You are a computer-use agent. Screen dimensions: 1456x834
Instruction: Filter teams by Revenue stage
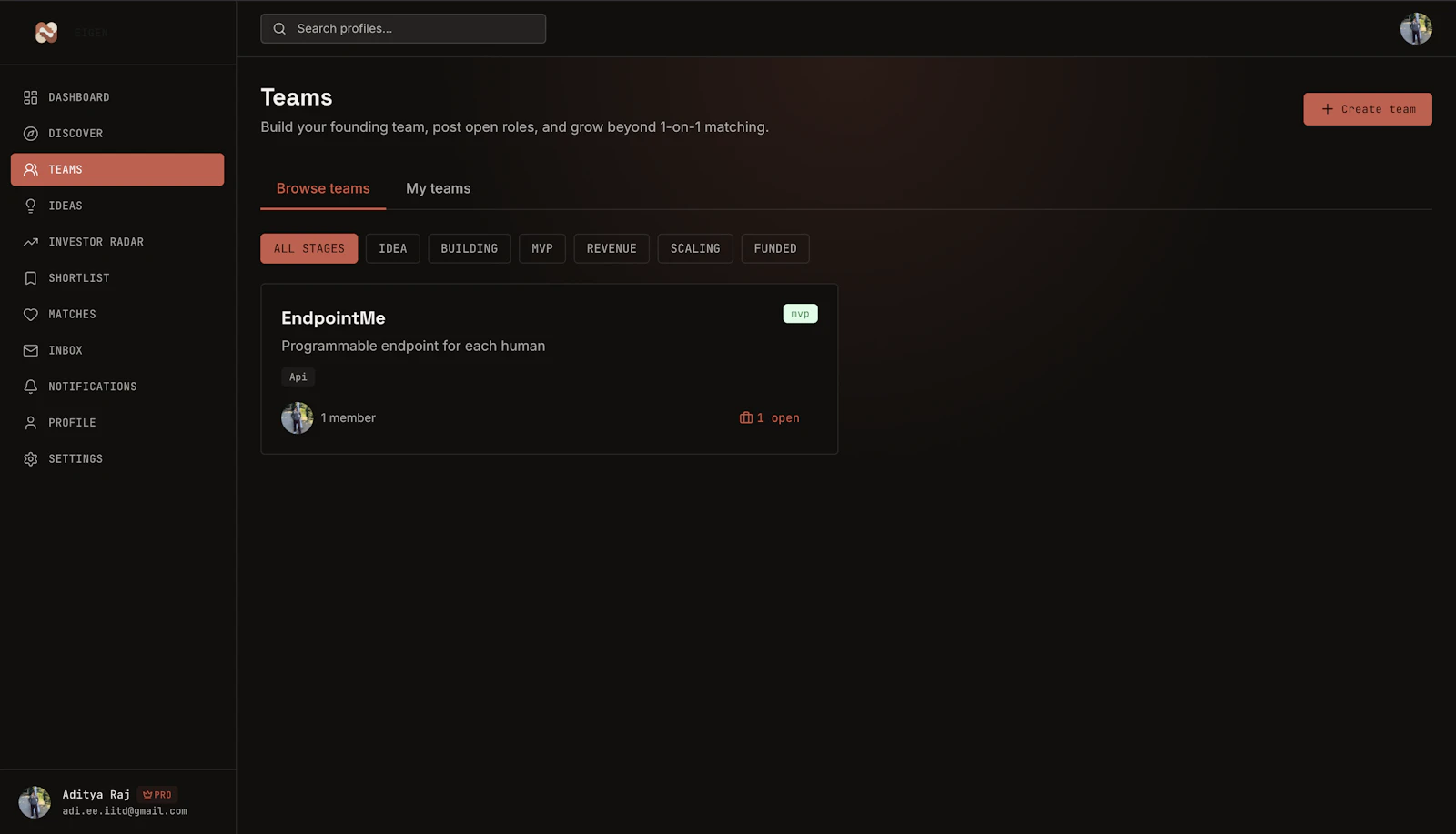[x=612, y=248]
